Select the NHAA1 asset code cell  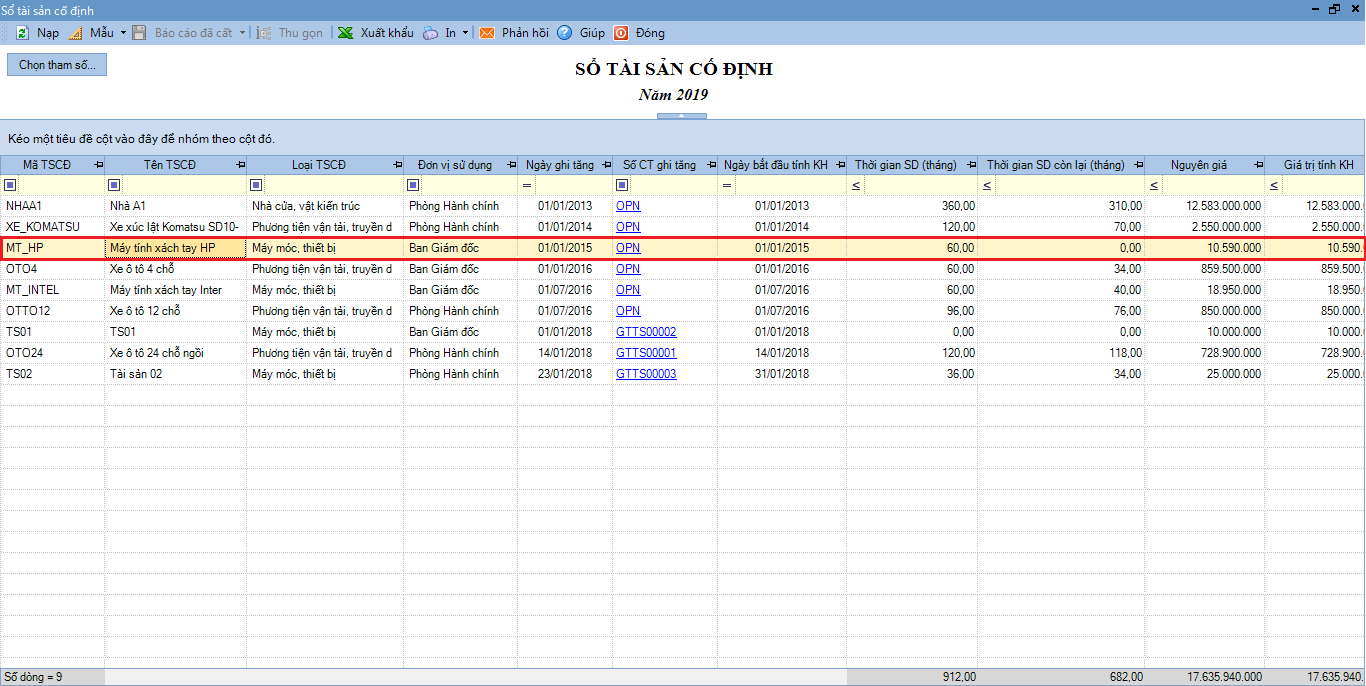[x=52, y=206]
